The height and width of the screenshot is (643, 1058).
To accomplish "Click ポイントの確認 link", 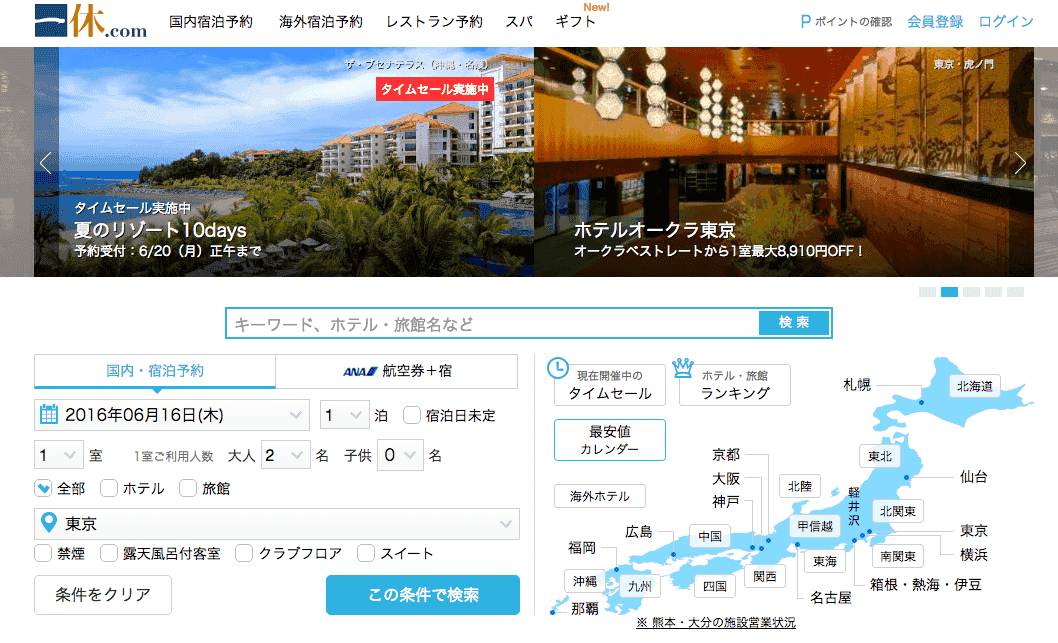I will point(853,22).
